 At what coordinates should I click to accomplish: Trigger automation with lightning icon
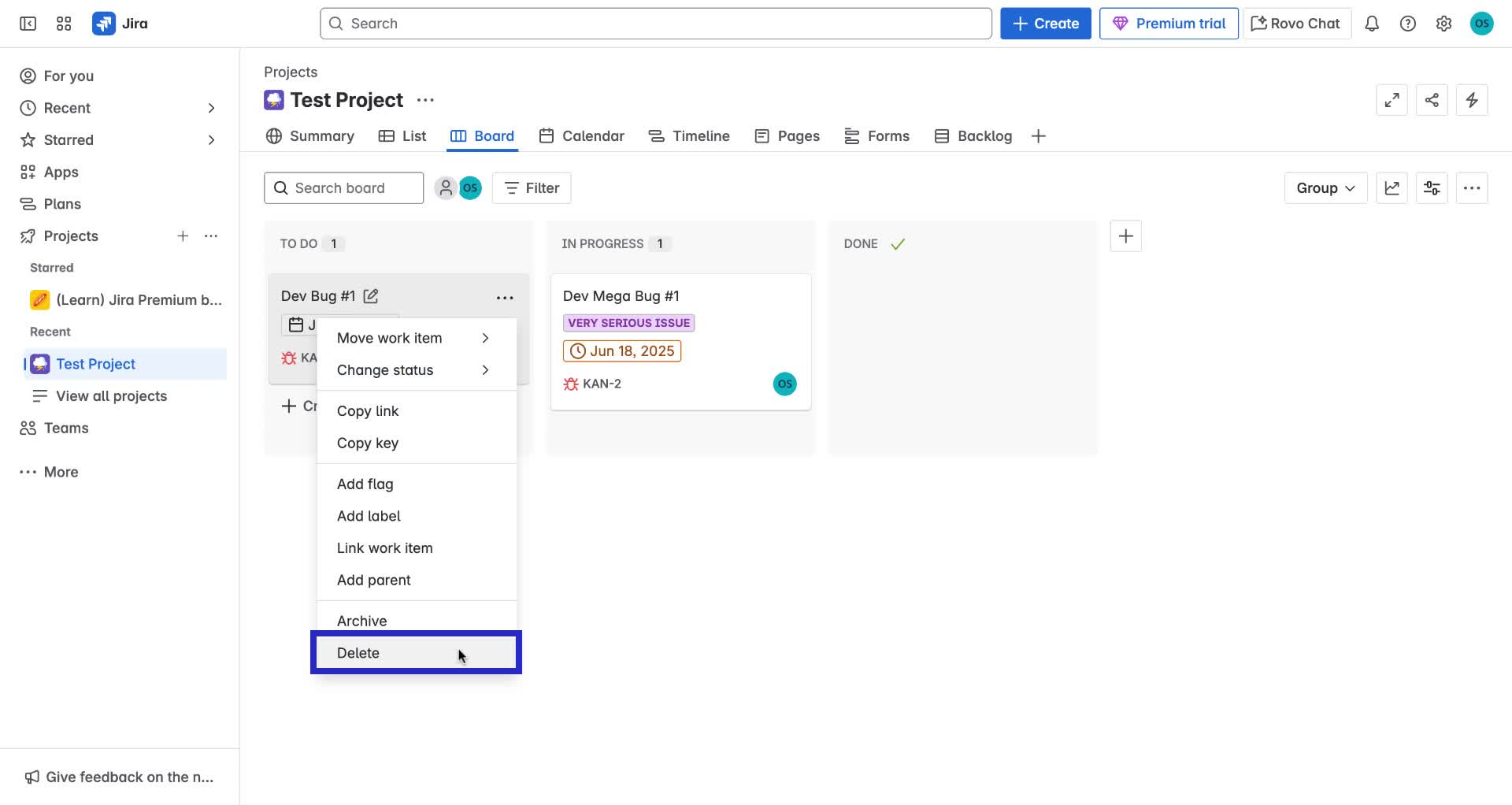pos(1472,100)
